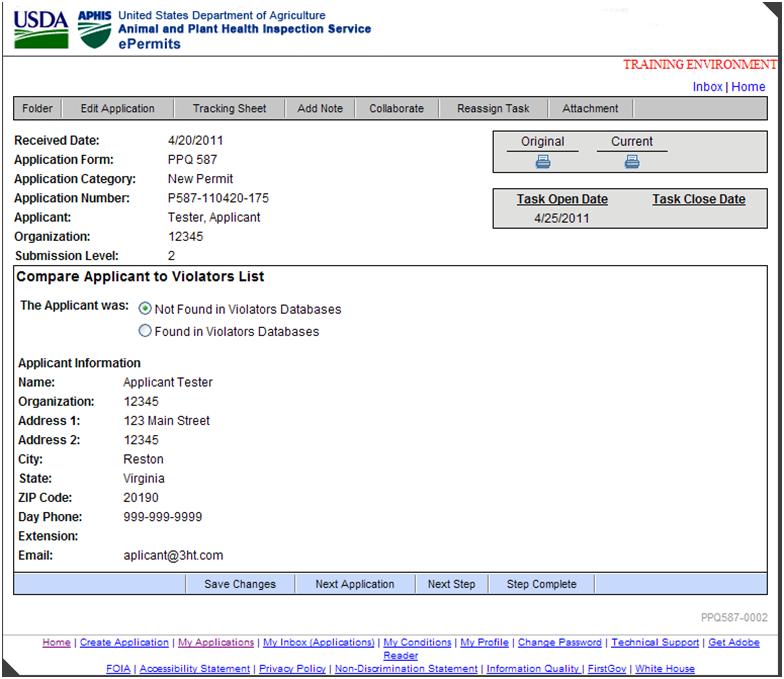
Task: Open the Inbox link
Action: coord(708,87)
